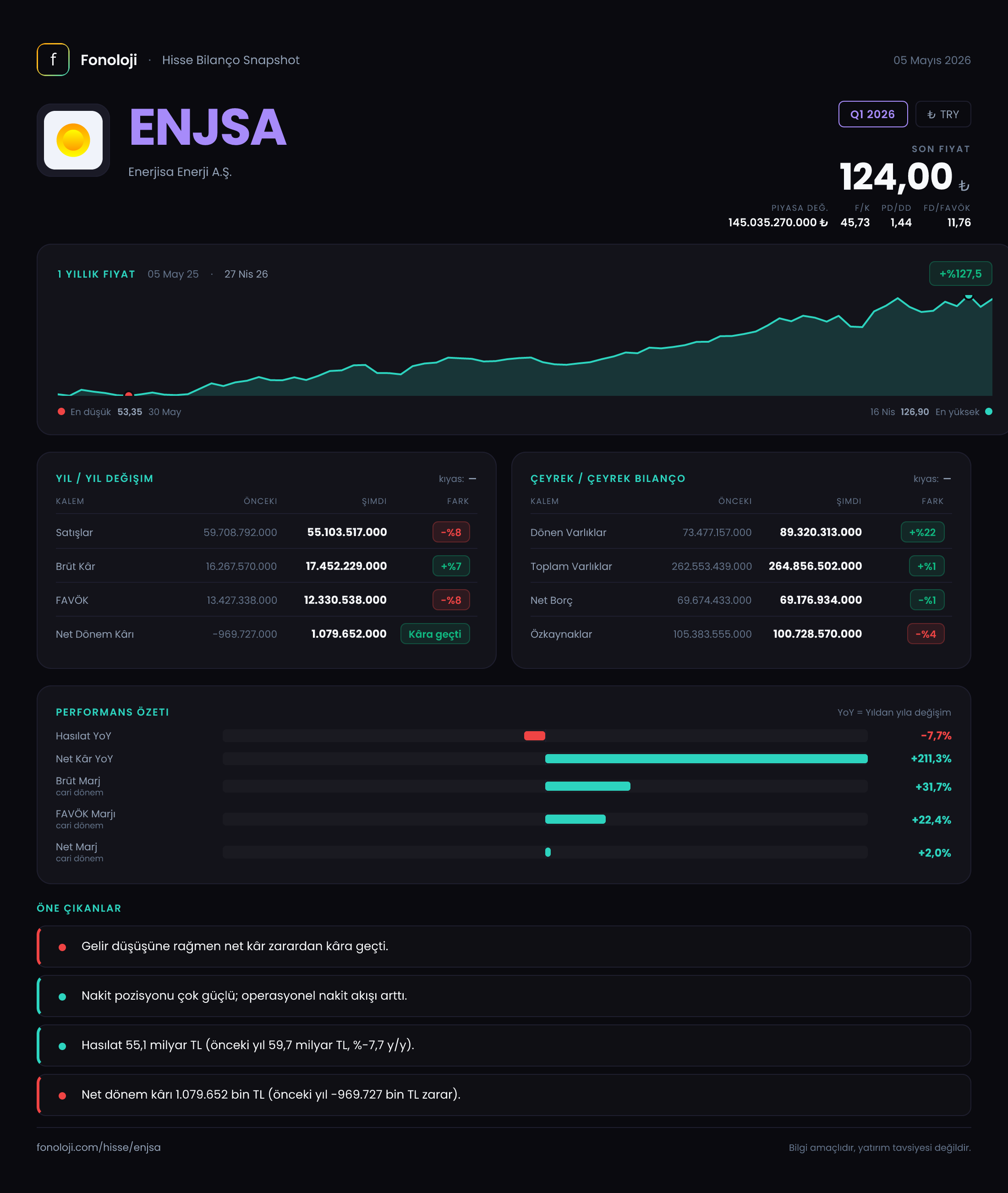Click the 05 Mayıs 2026 date

tap(932, 60)
